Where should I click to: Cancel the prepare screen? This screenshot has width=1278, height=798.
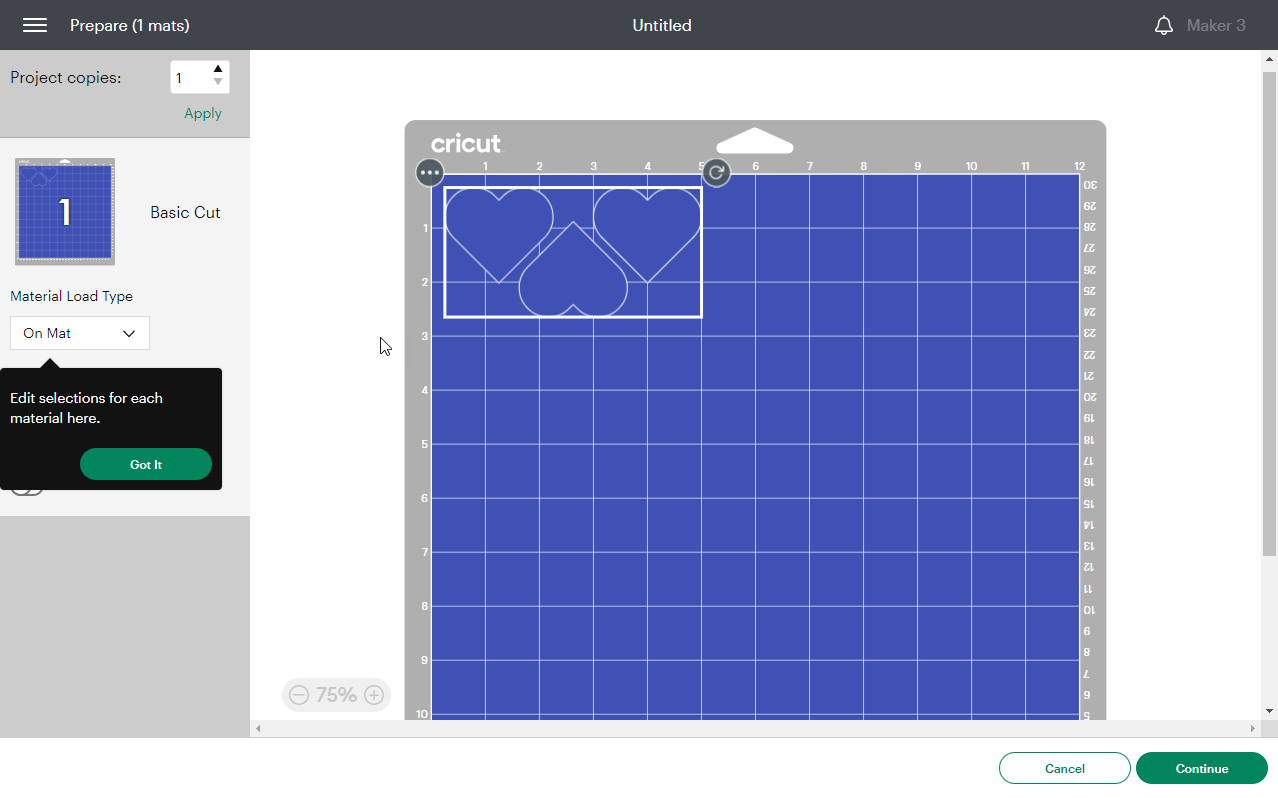[1064, 768]
